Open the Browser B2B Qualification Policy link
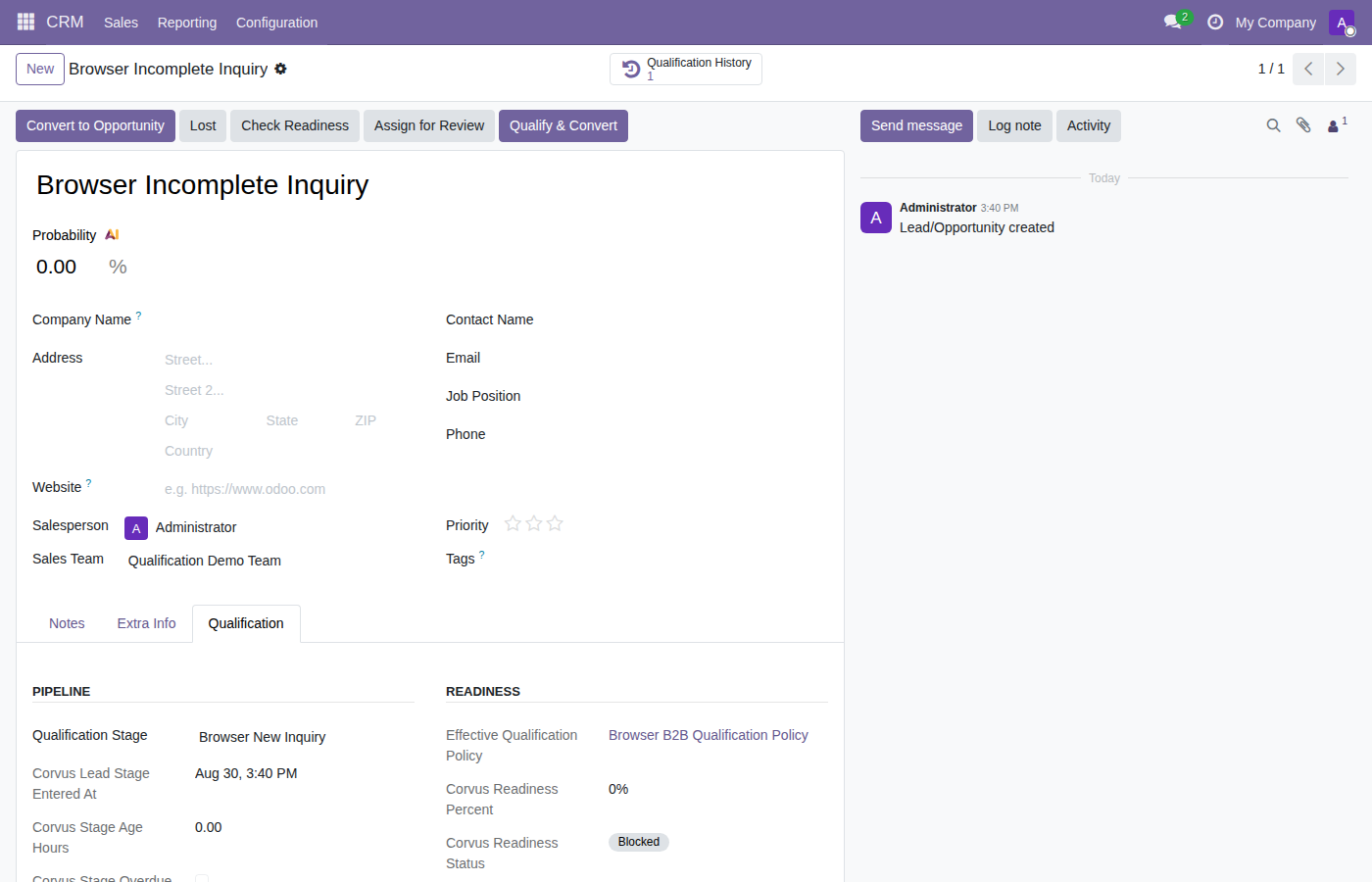Viewport: 1372px width, 882px height. pos(709,735)
